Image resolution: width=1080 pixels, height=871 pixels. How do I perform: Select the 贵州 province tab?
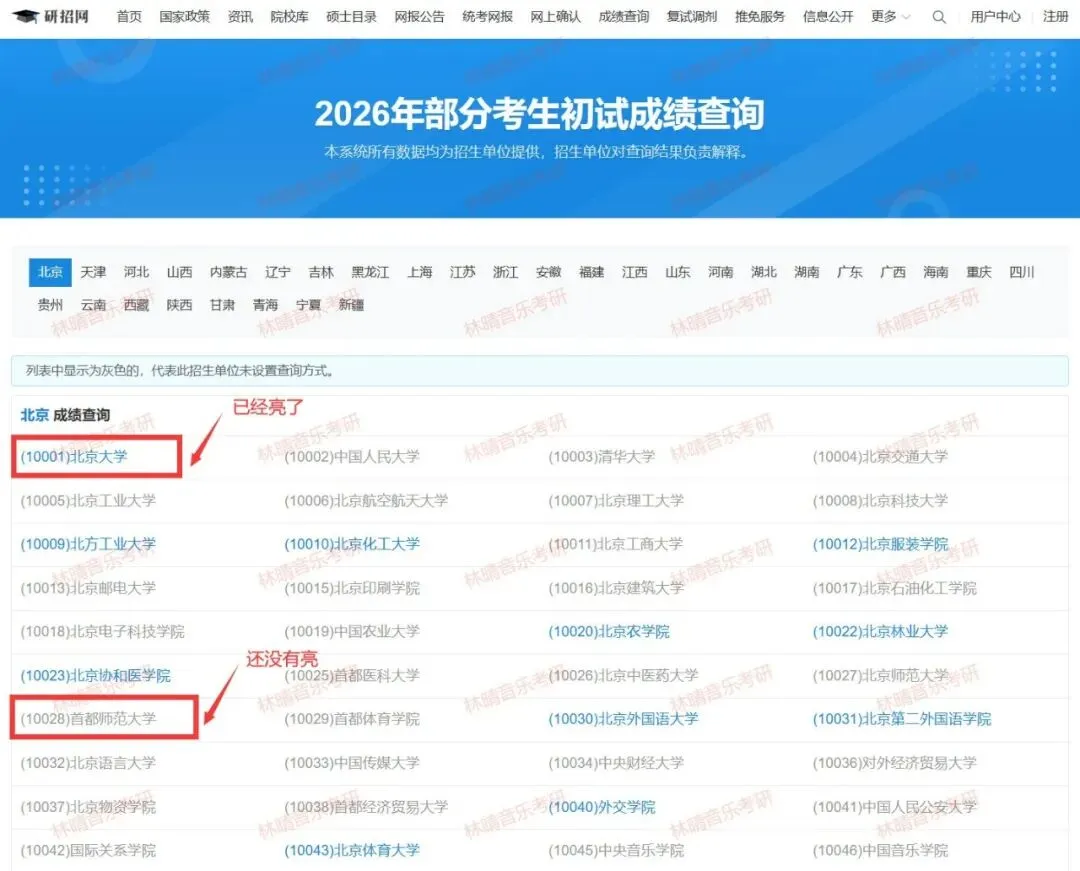coord(50,304)
